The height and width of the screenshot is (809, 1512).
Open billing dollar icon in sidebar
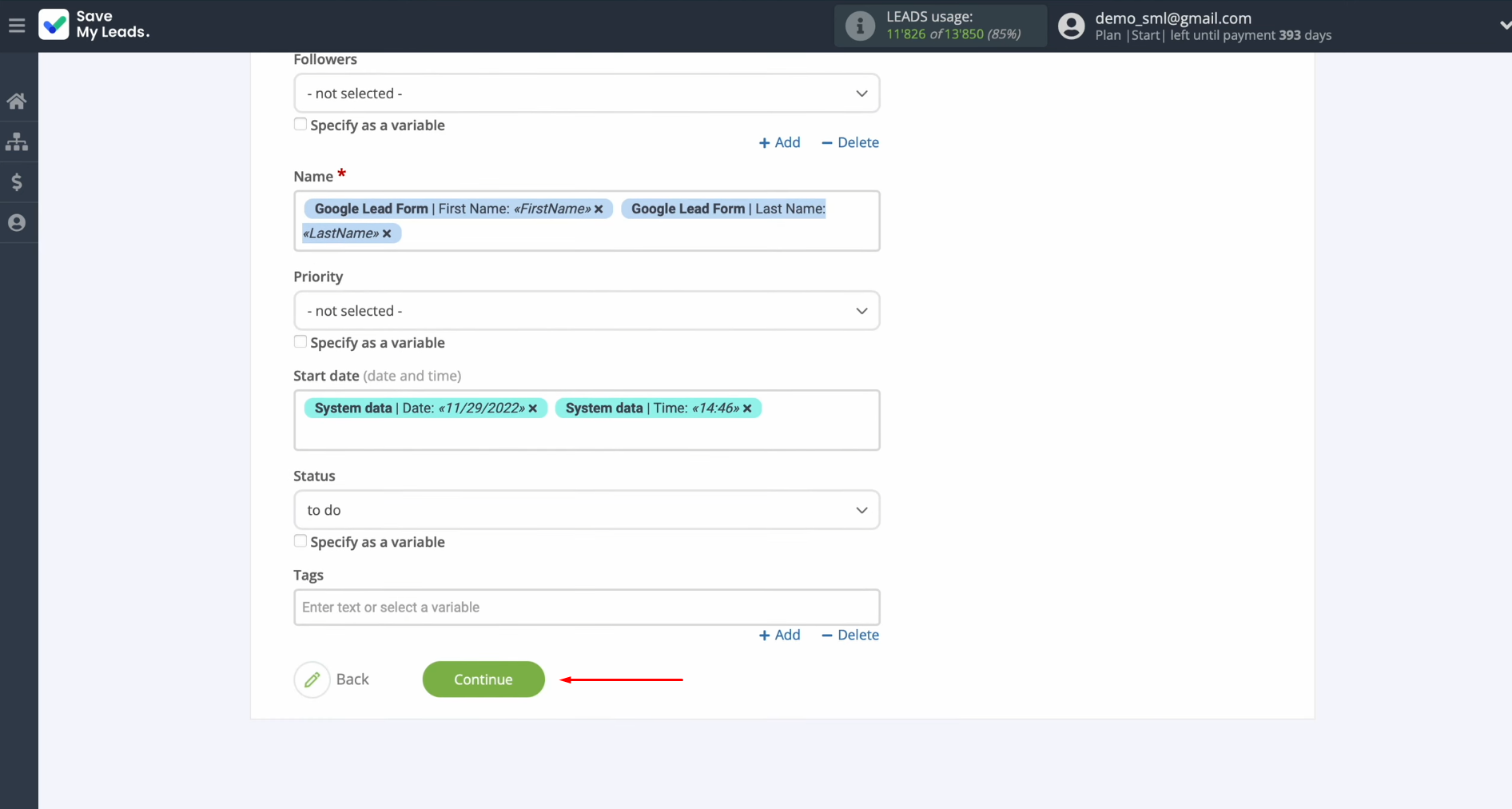17,182
